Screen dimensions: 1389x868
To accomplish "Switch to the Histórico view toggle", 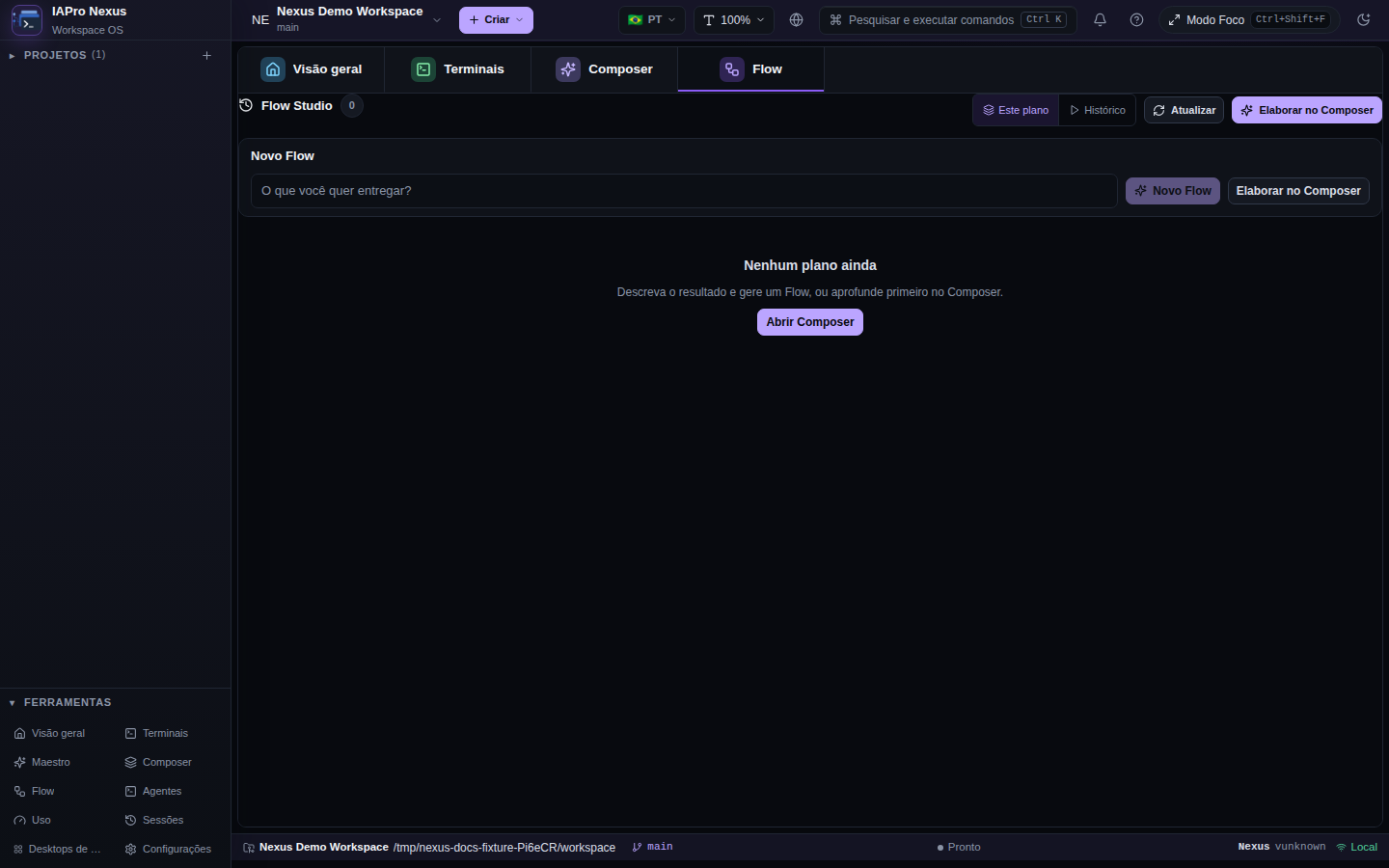I will (1098, 110).
